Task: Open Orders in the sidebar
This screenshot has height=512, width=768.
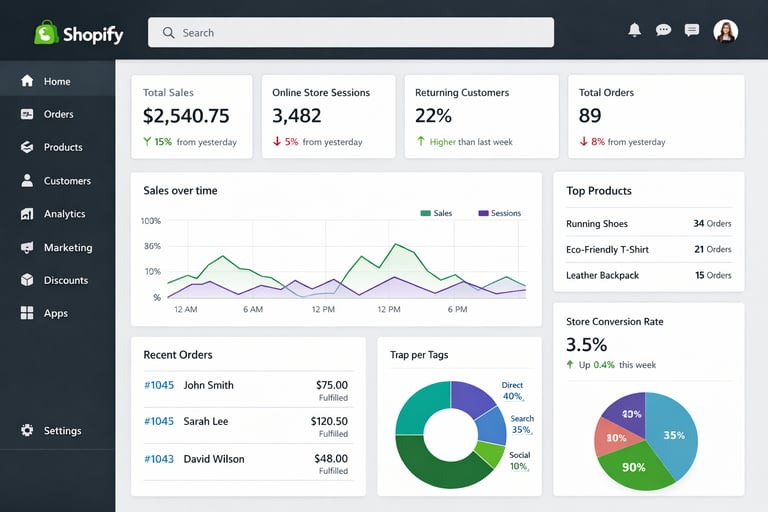Action: pos(57,114)
